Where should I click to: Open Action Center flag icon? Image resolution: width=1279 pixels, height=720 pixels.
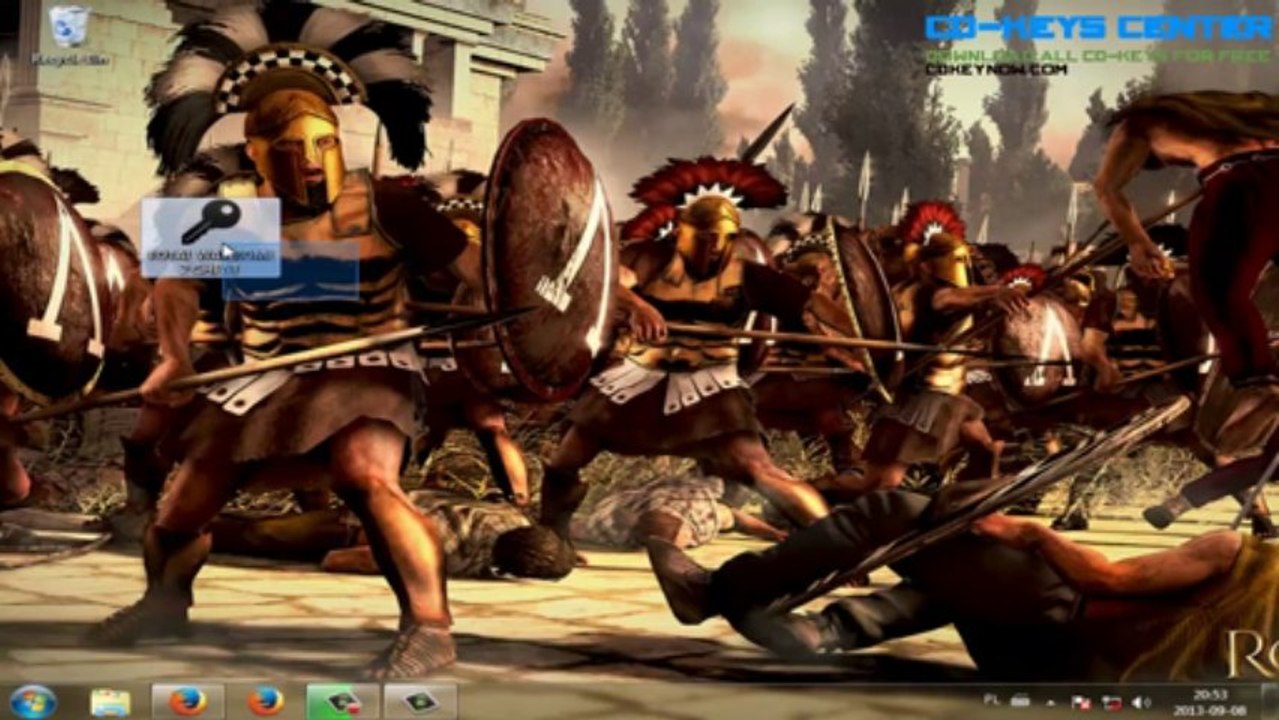1080,702
